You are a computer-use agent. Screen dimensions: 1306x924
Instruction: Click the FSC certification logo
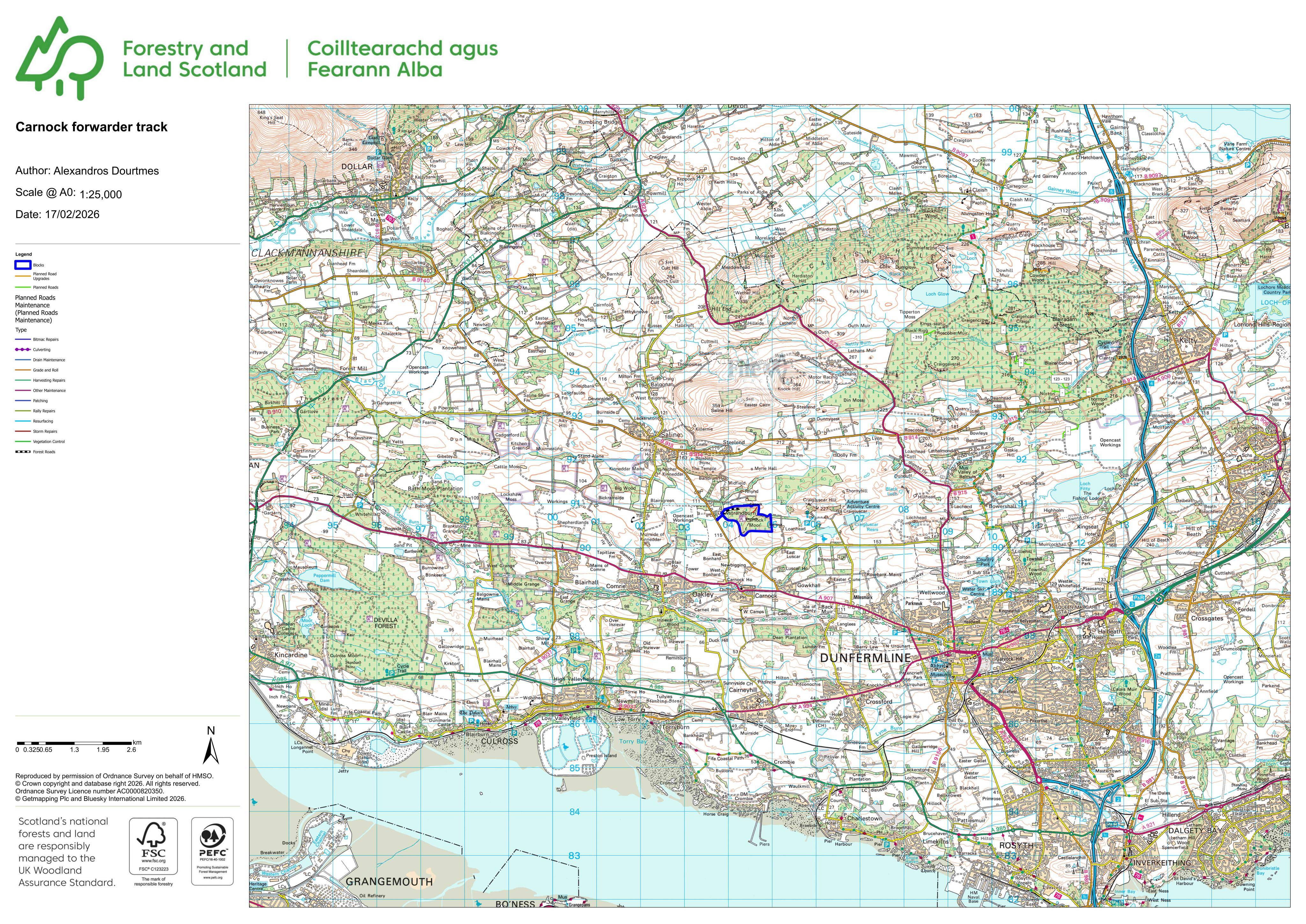pyautogui.click(x=153, y=852)
